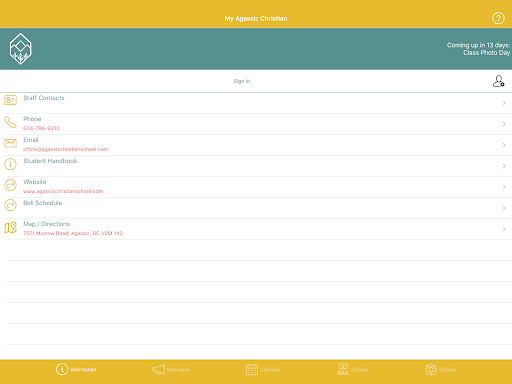Click the Phone label text
512x384 pixels.
click(x=32, y=119)
